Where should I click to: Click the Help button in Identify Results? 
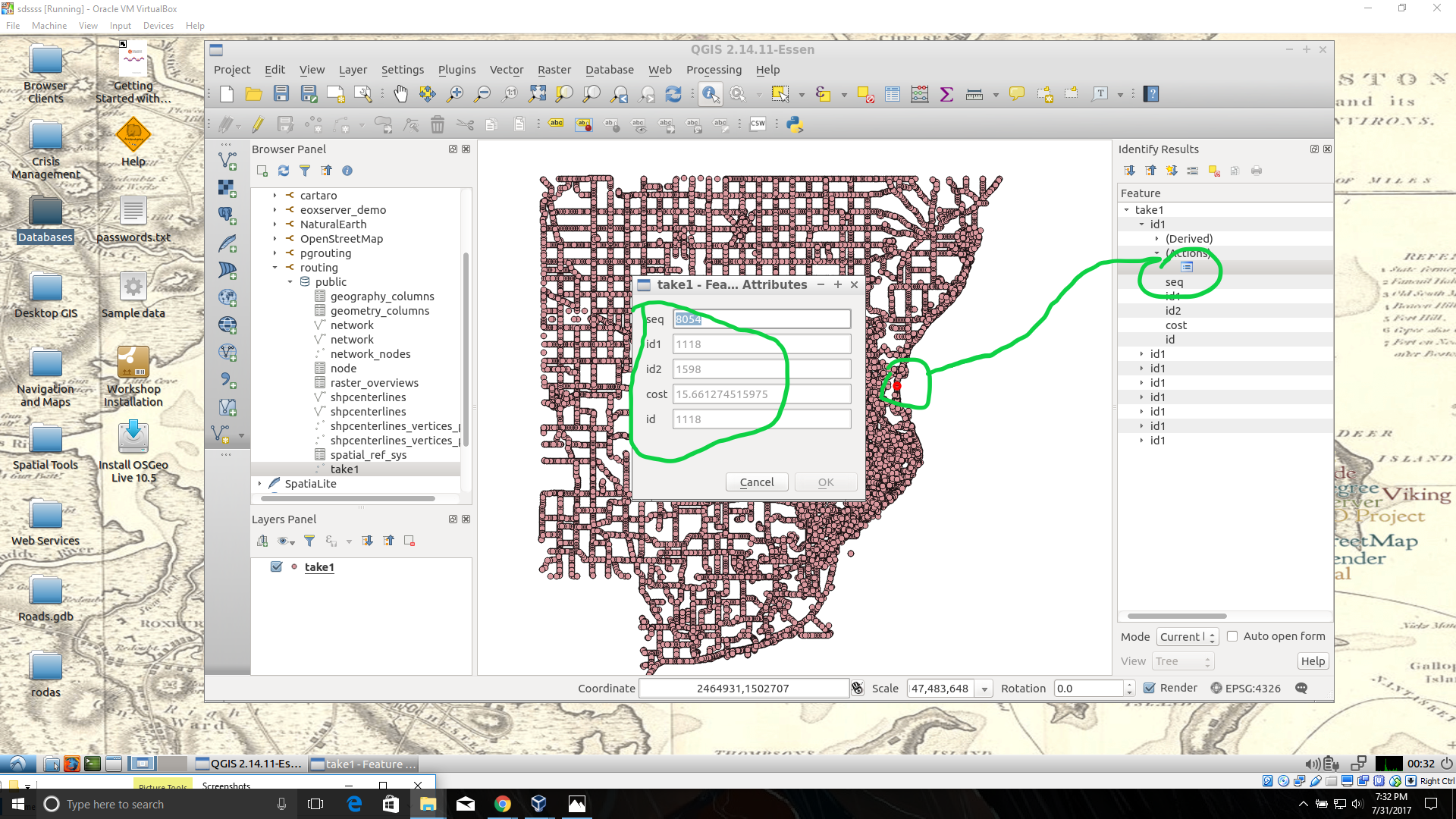coord(1313,661)
